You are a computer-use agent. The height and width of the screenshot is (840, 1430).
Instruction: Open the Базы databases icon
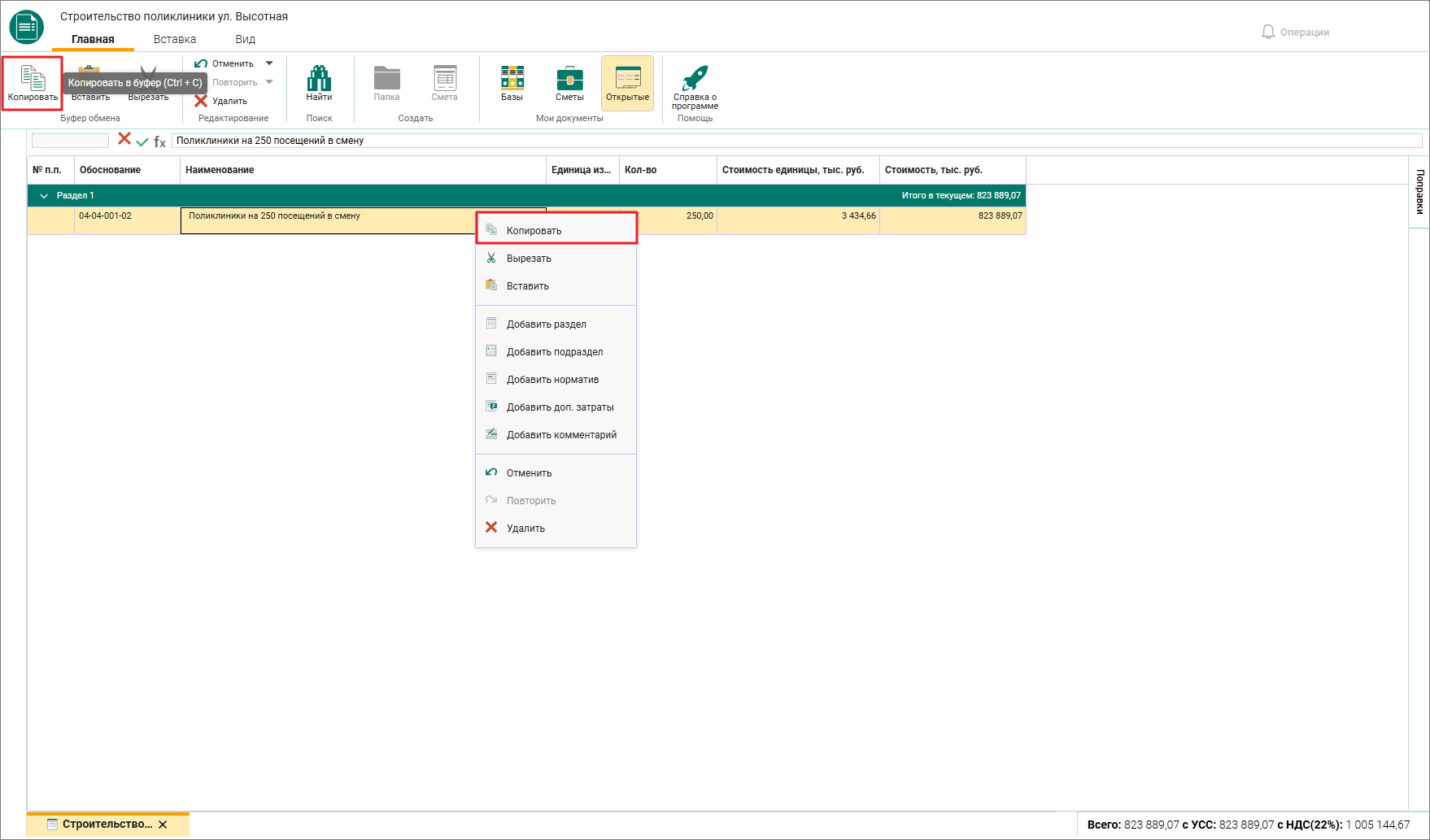[512, 78]
